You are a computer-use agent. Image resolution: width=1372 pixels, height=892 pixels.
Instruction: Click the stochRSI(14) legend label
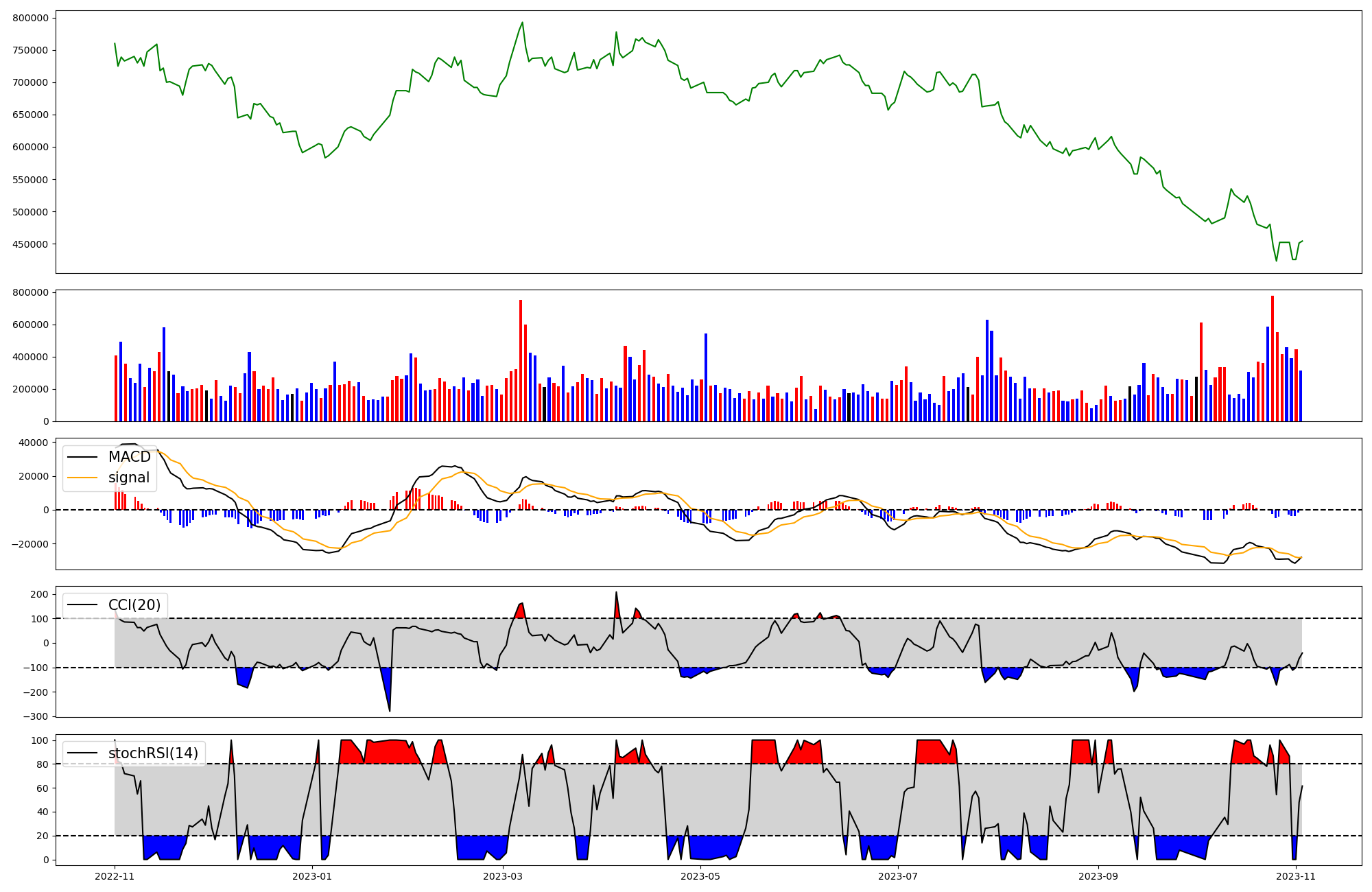point(152,753)
